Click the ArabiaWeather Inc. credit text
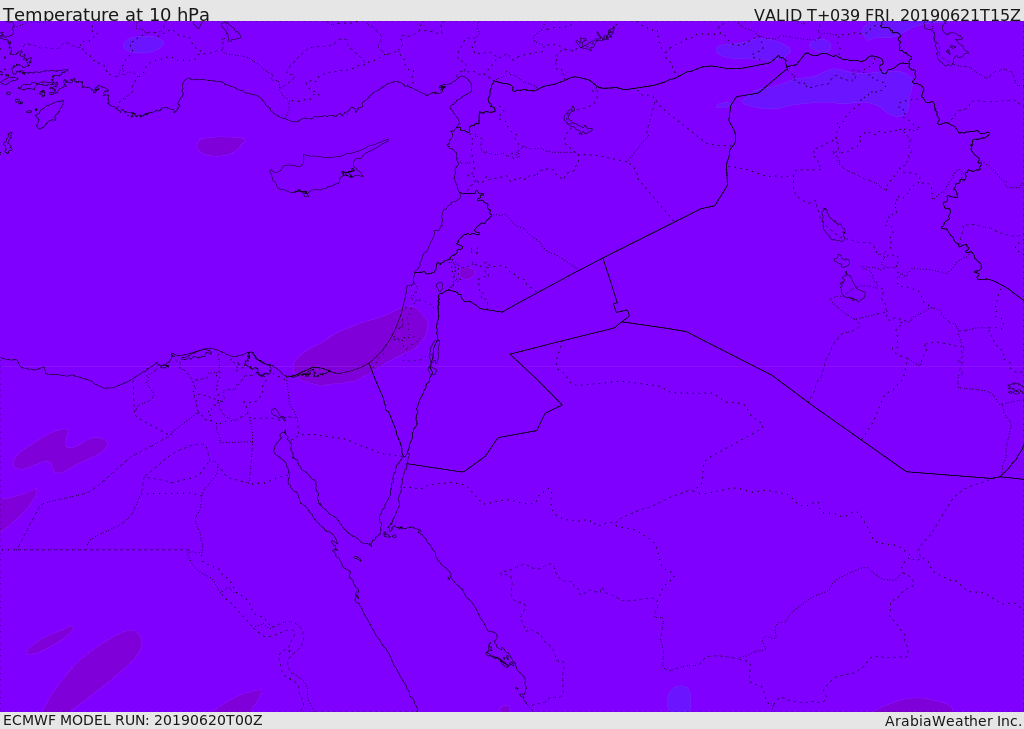The image size is (1024, 729). click(x=953, y=721)
